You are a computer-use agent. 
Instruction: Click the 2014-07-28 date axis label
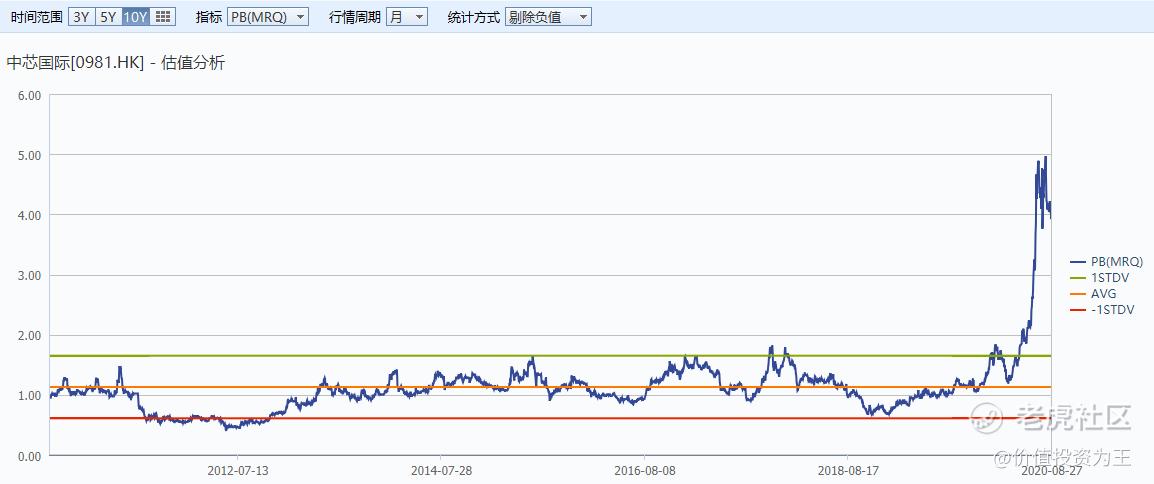click(x=440, y=470)
